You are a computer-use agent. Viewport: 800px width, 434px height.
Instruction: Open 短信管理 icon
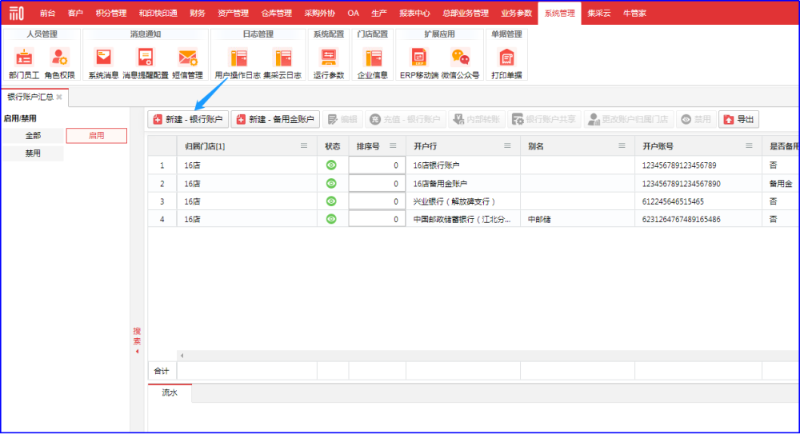click(187, 63)
